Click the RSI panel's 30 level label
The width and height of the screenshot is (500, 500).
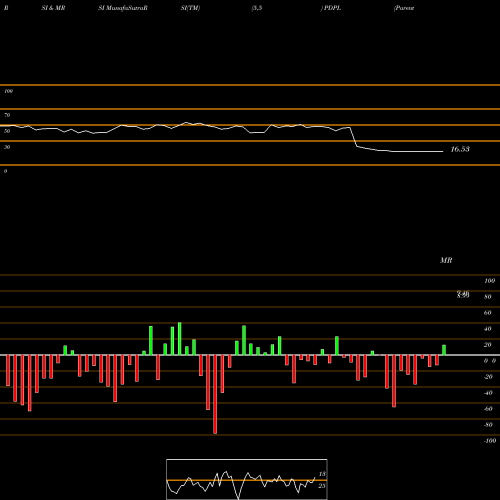click(x=7, y=147)
